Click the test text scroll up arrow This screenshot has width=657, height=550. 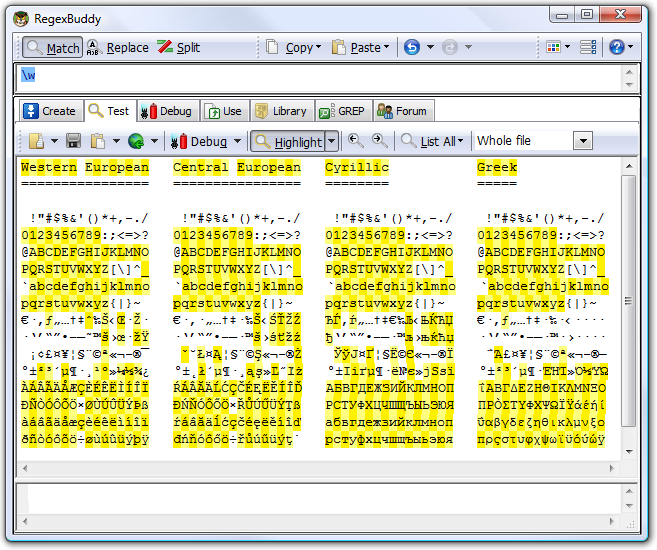click(629, 166)
